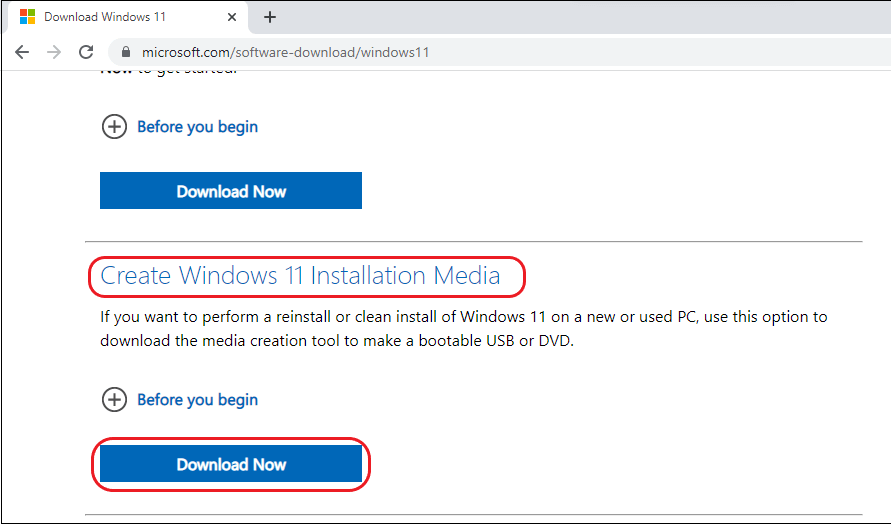Select the Download Windows 11 tab

(x=127, y=17)
